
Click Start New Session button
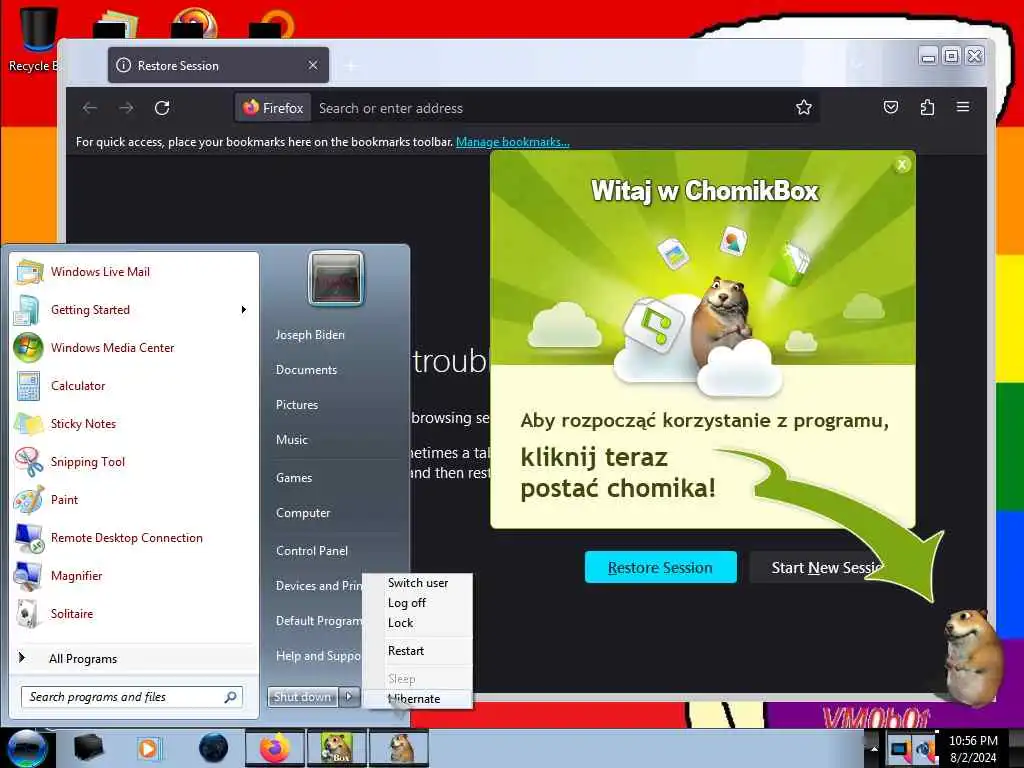[825, 567]
